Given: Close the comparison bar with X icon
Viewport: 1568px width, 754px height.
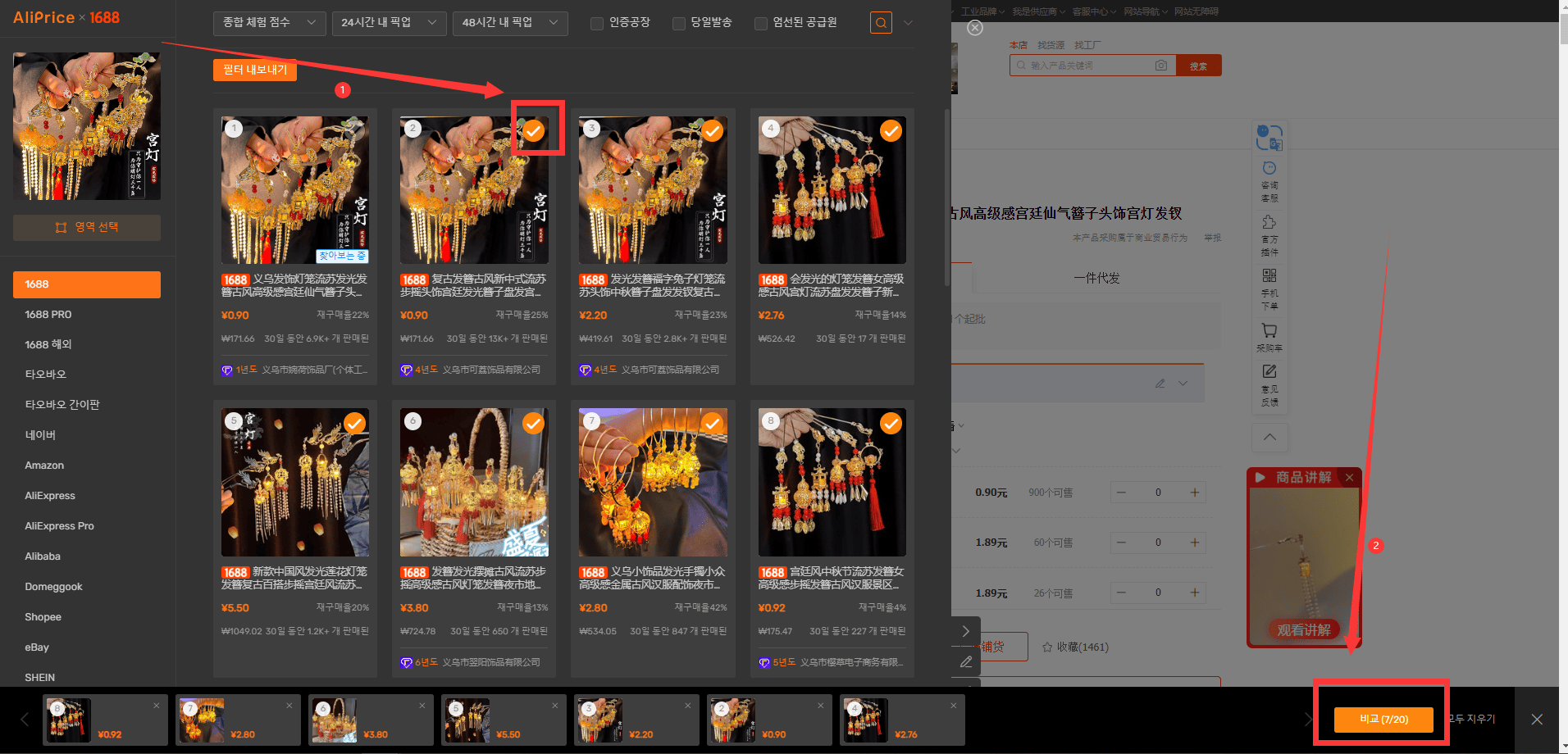Looking at the screenshot, I should (1537, 719).
